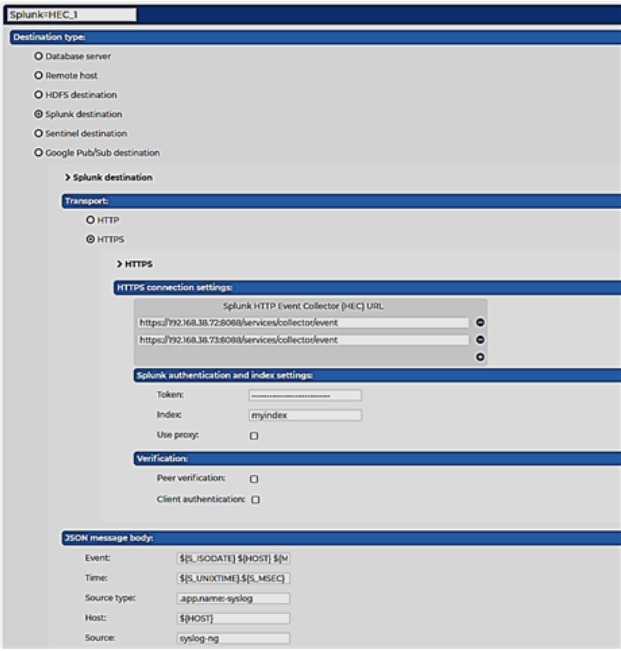
Task: Edit the second HEC URL field ending .73
Action: pos(303,340)
